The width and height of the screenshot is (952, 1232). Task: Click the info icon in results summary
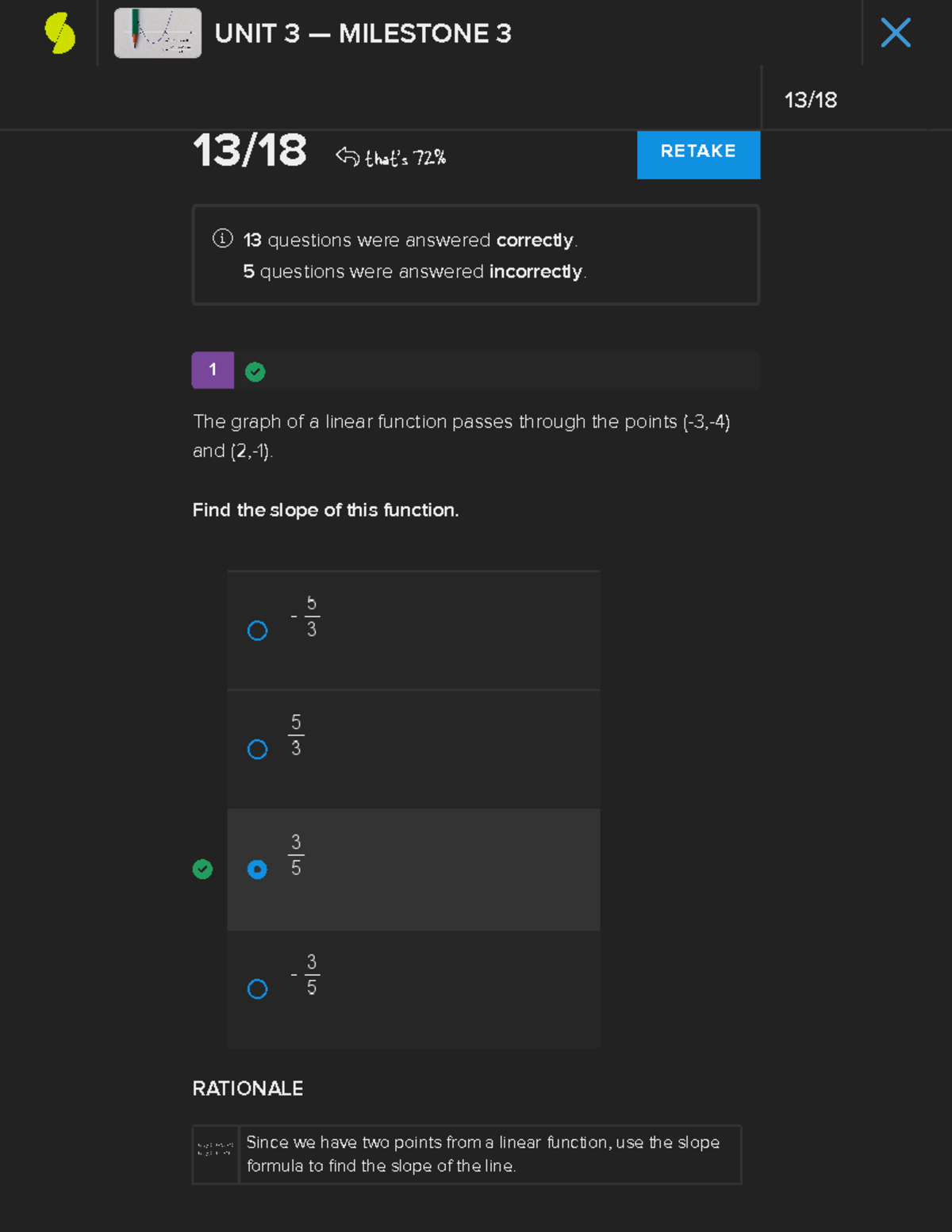222,239
